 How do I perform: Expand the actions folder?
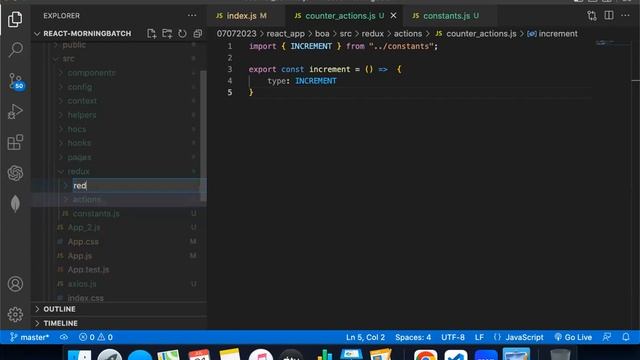point(87,199)
